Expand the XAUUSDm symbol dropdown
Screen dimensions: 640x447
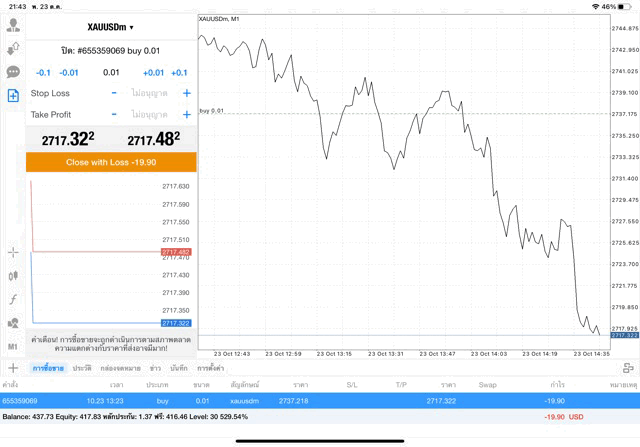[110, 27]
